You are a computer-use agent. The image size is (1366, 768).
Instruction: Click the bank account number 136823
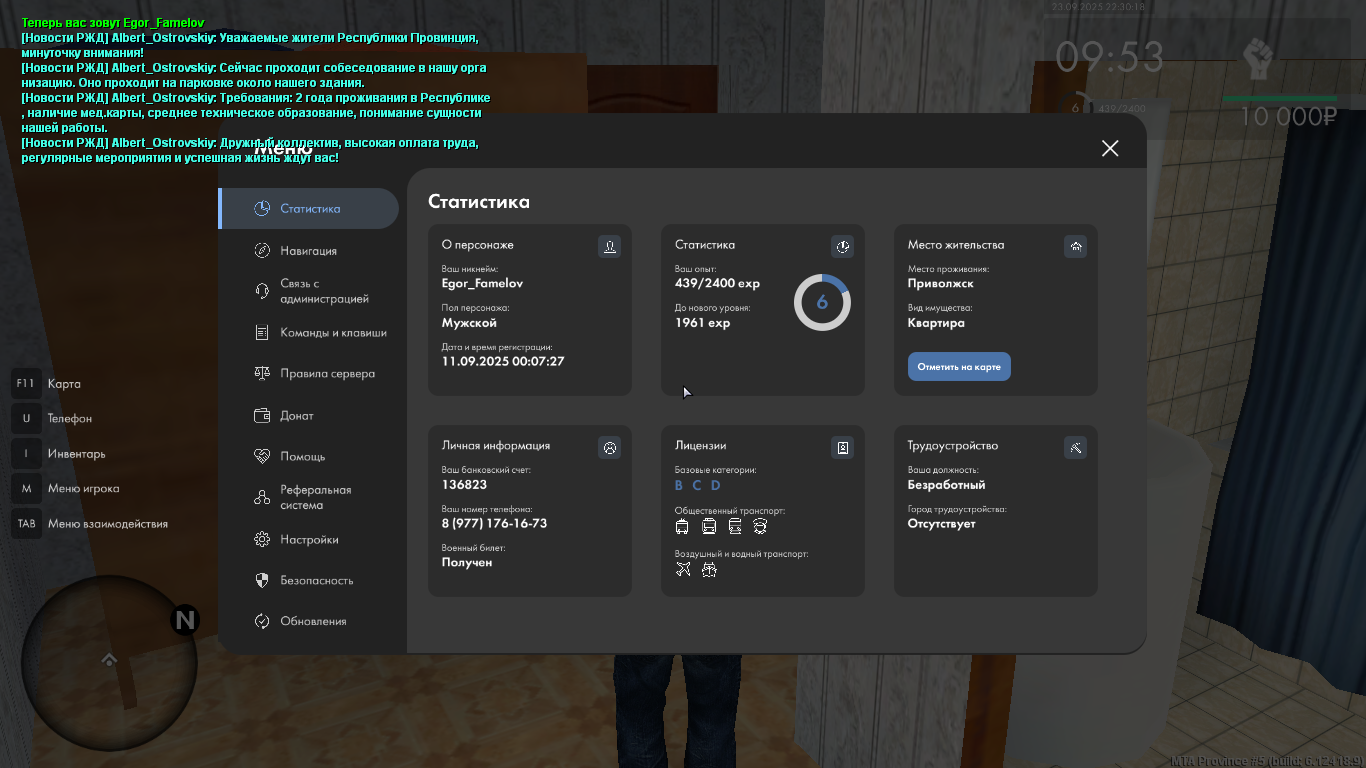(464, 484)
